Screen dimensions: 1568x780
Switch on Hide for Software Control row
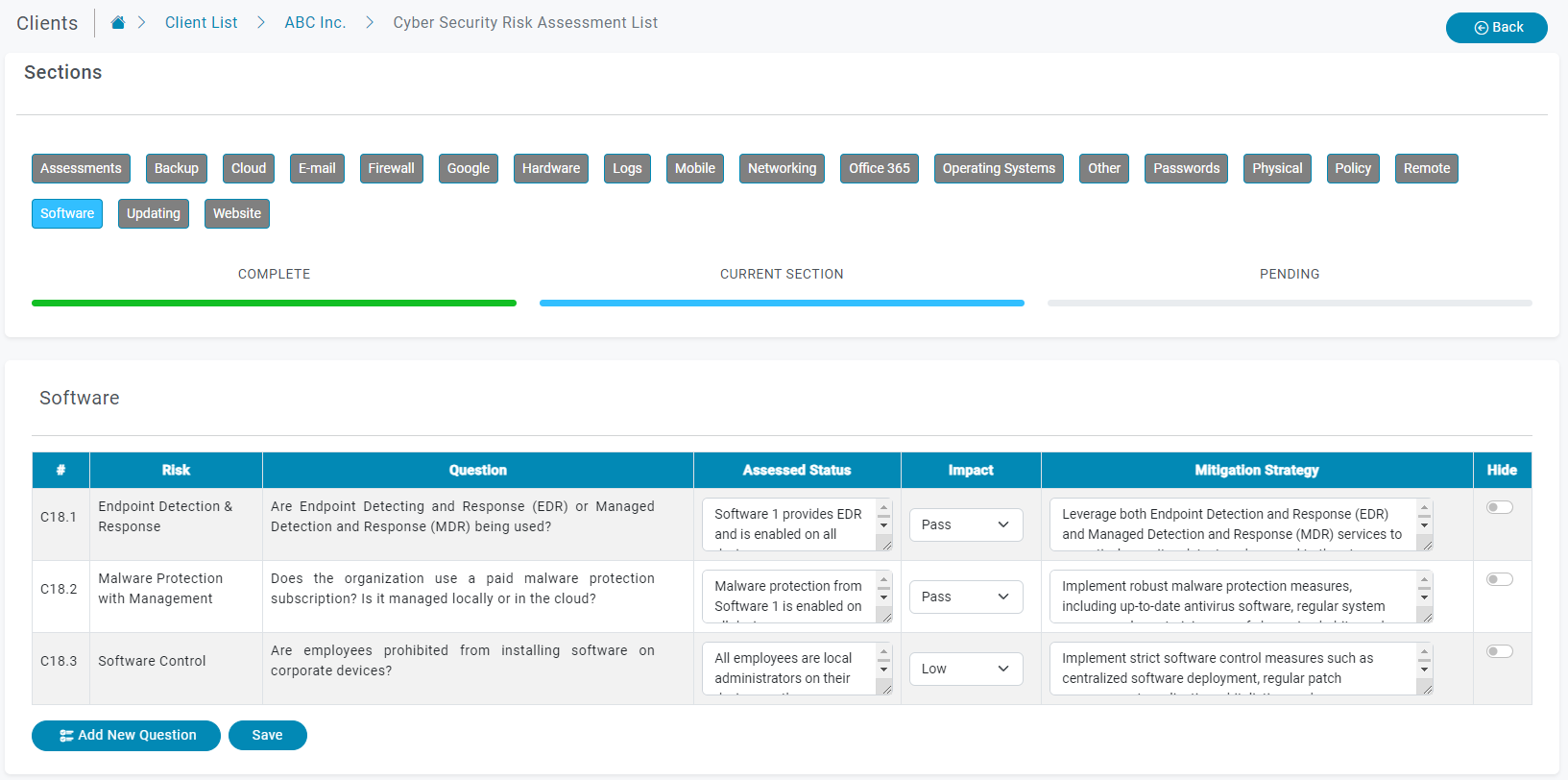click(1499, 651)
